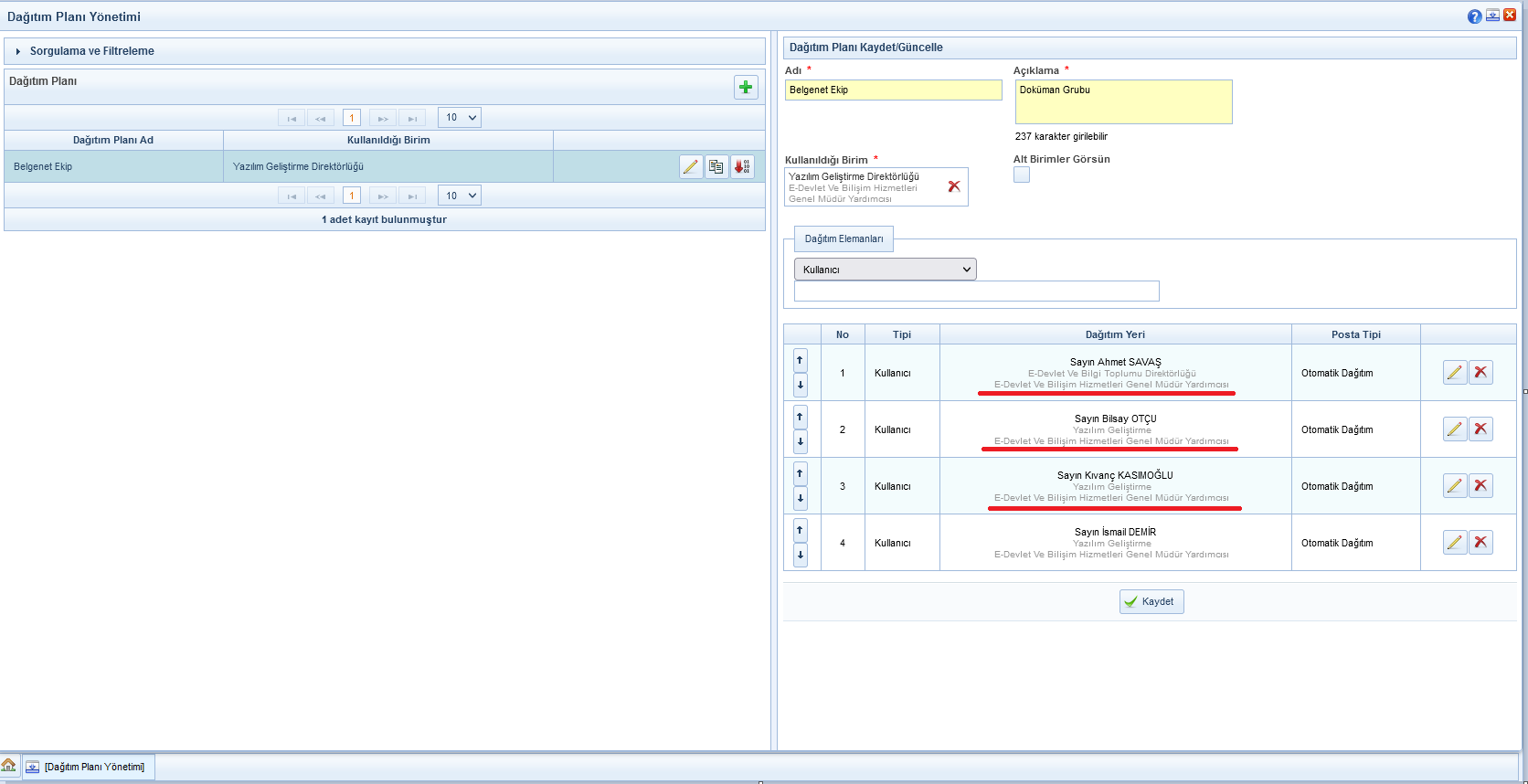Remove Yazılım Geliştirme Direktörlüğü unit selection
The height and width of the screenshot is (784, 1528).
point(954,186)
